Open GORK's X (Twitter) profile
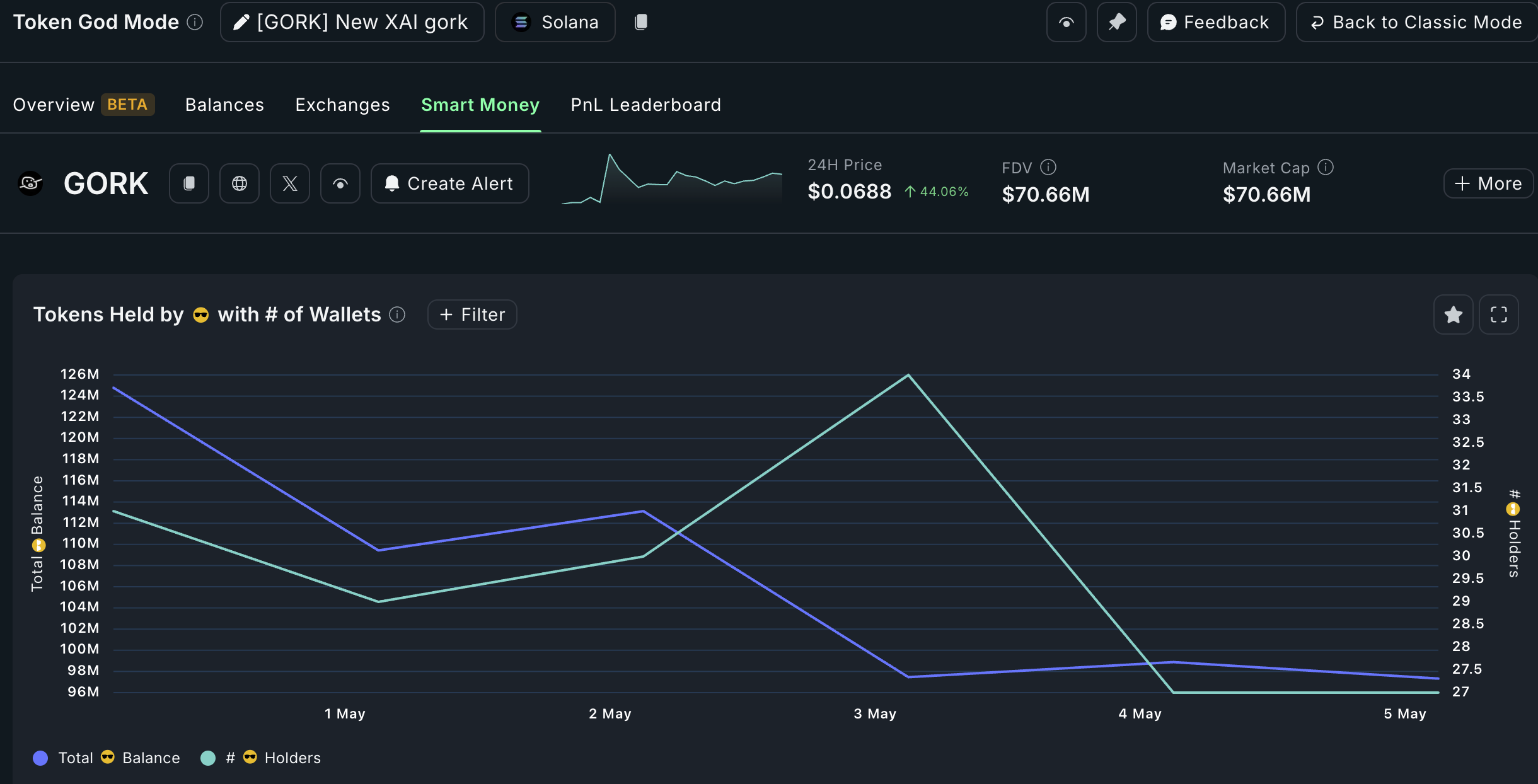The height and width of the screenshot is (784, 1538). [x=290, y=183]
